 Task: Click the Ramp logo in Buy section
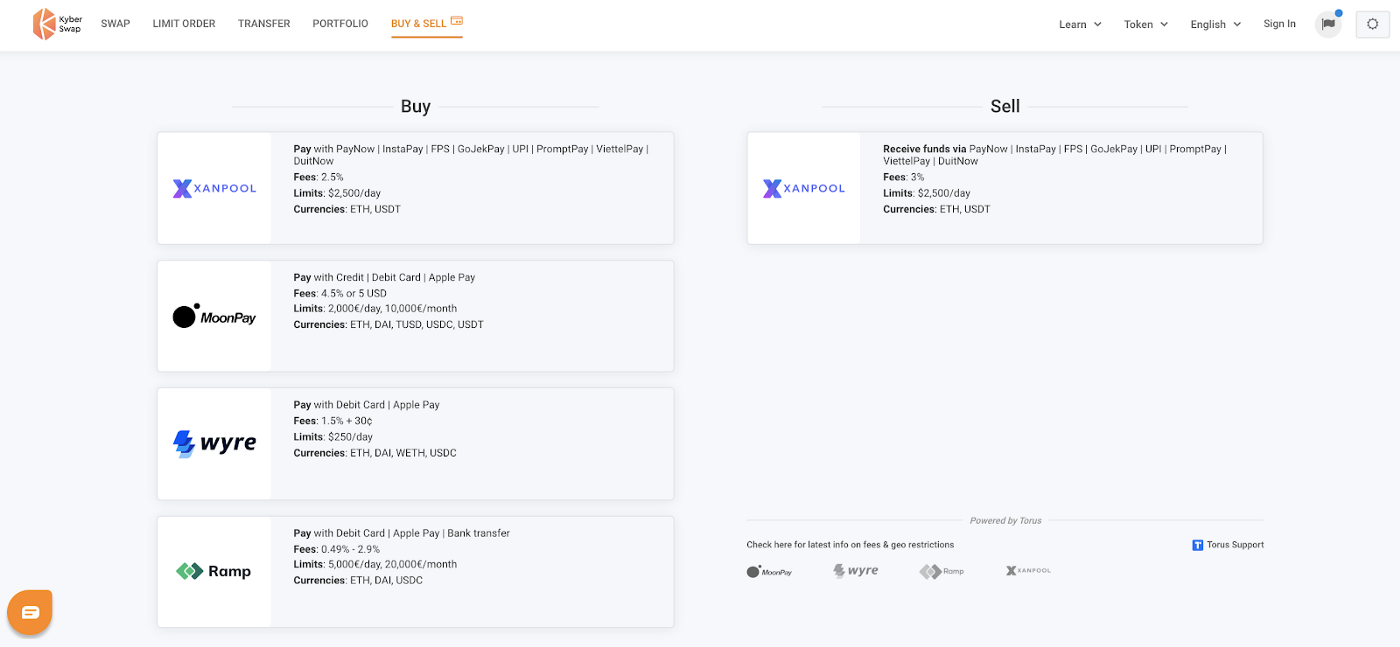(x=214, y=571)
